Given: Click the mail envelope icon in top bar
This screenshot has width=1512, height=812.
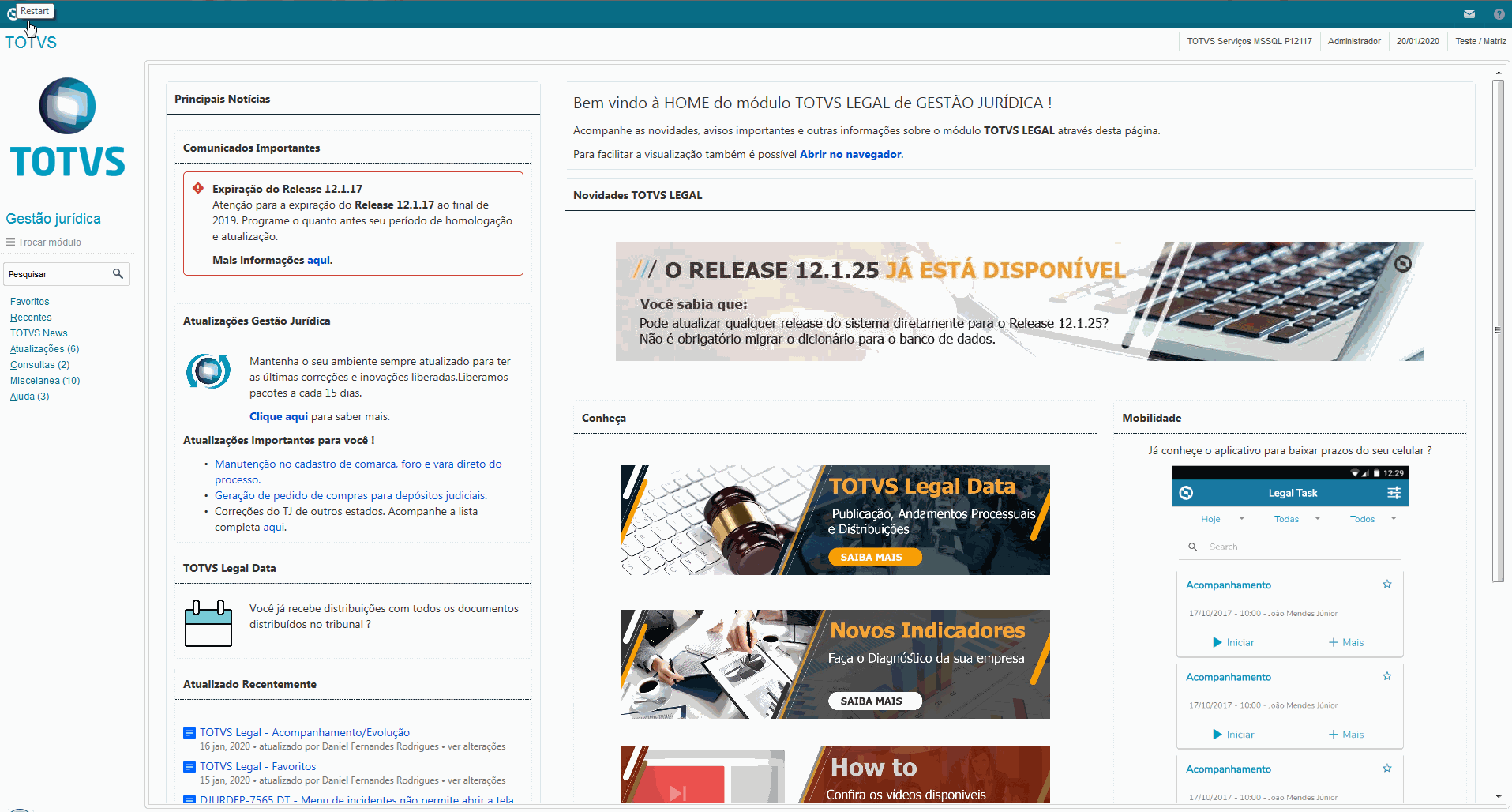Looking at the screenshot, I should [1469, 14].
